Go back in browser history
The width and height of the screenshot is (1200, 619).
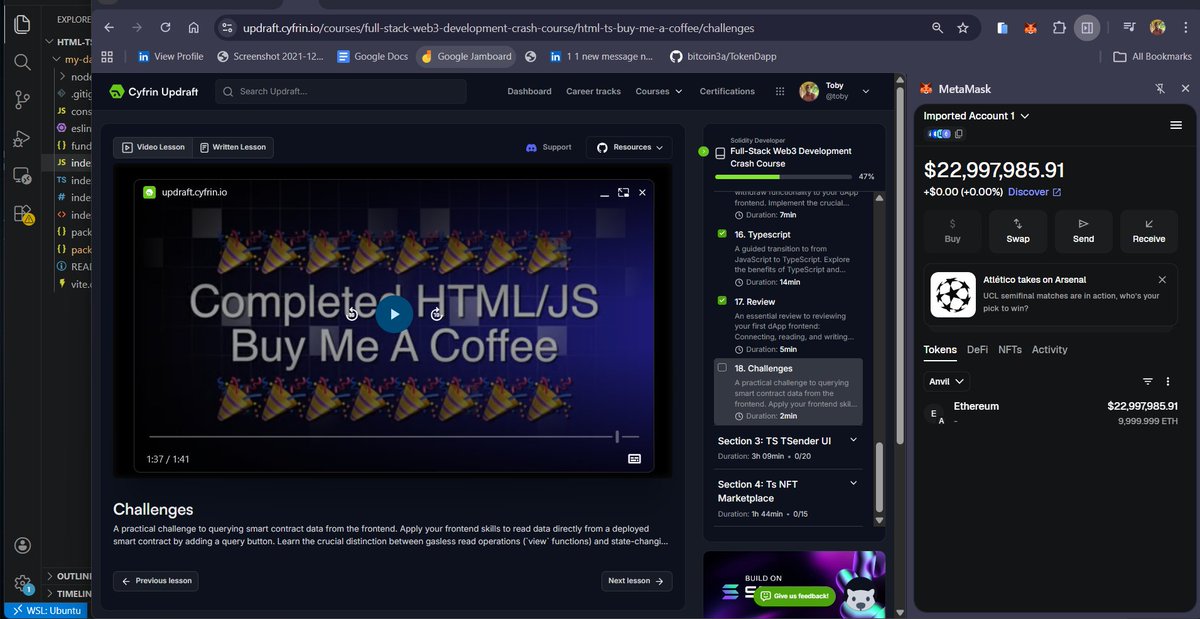click(x=109, y=28)
